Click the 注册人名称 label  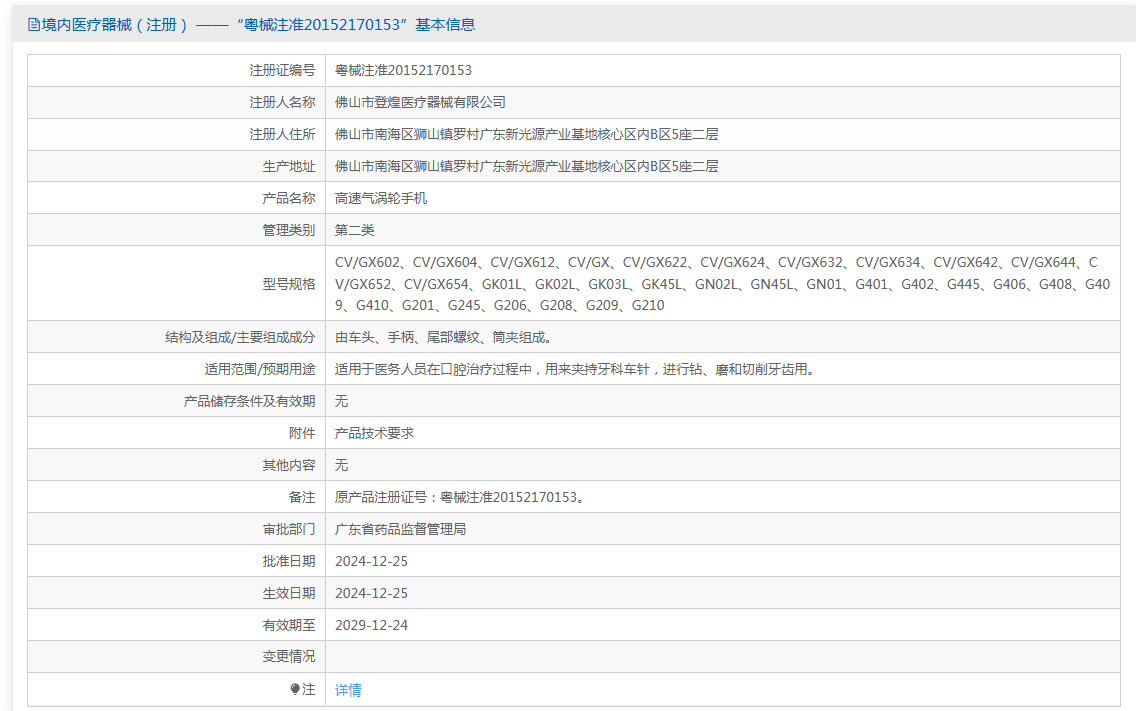point(283,102)
